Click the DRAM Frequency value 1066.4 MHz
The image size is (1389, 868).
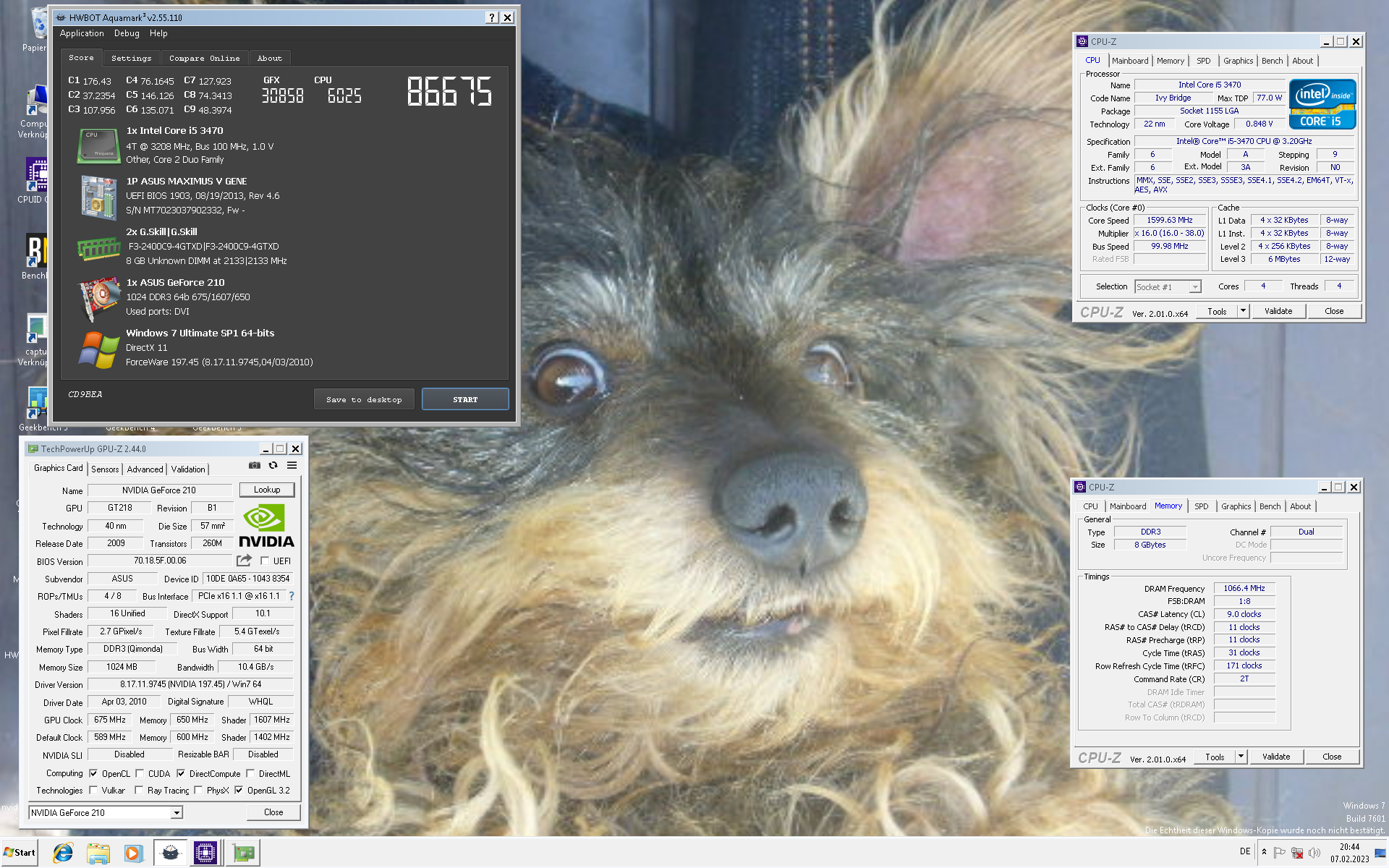tap(1244, 588)
